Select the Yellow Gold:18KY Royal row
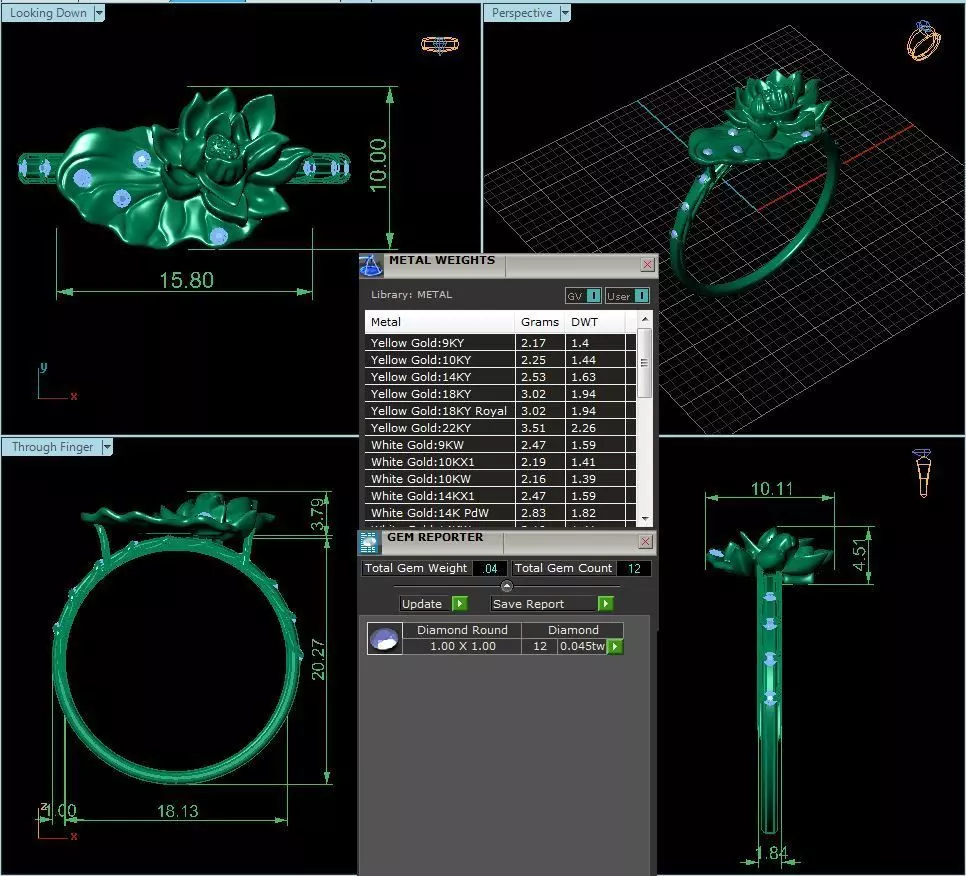The image size is (966, 876). [x=500, y=410]
